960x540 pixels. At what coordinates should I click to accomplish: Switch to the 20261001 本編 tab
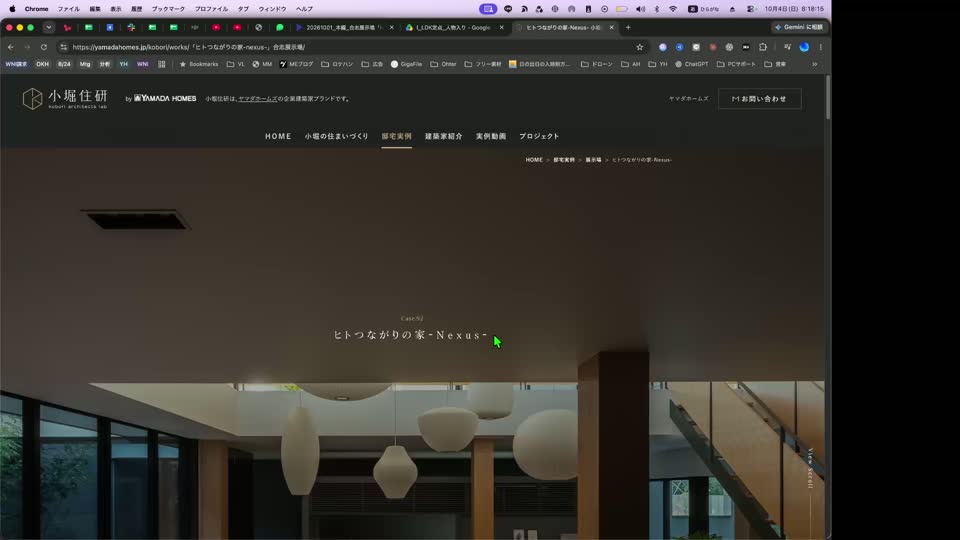point(344,28)
